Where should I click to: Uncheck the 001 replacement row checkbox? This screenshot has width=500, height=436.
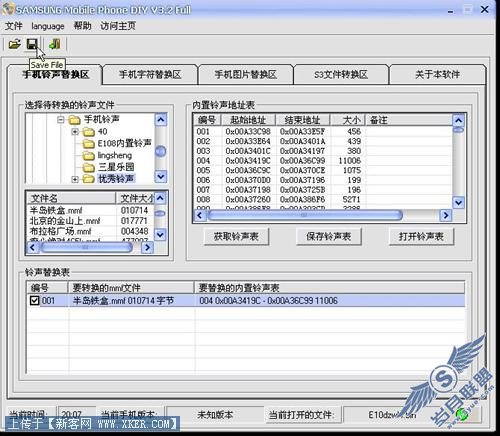[34, 301]
